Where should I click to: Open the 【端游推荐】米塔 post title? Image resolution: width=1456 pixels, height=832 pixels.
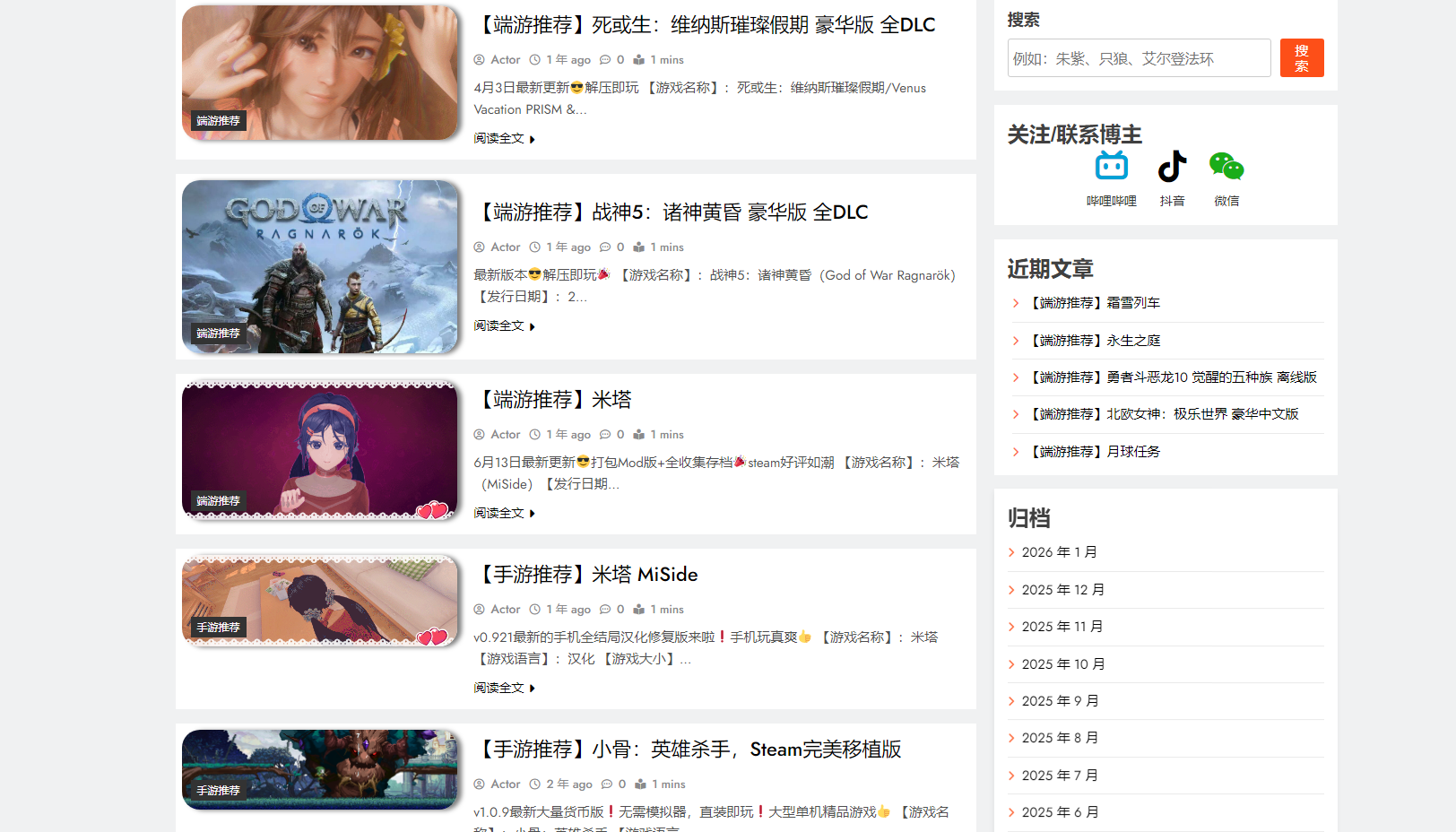point(553,400)
